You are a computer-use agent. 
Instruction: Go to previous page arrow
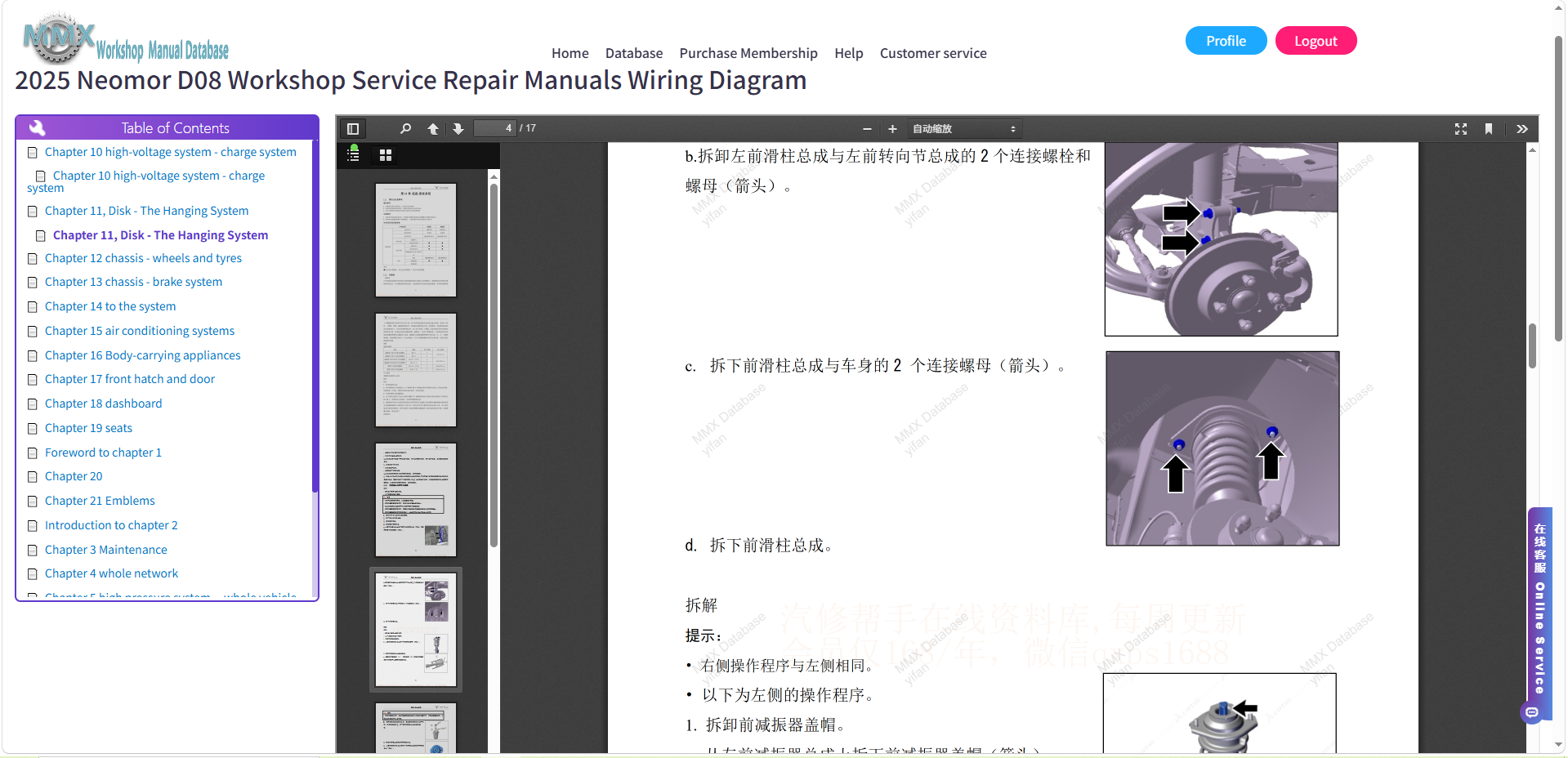coord(433,129)
